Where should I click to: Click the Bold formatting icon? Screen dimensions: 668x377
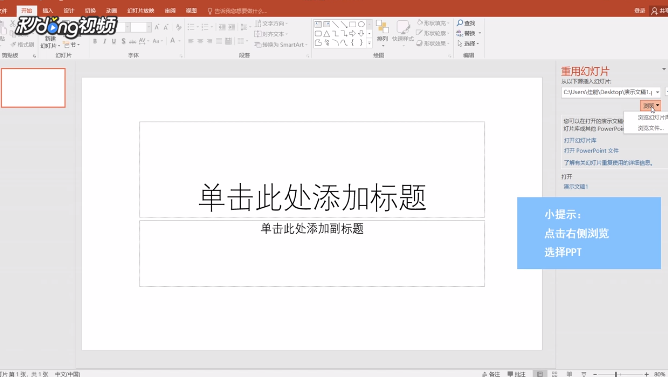pos(95,41)
